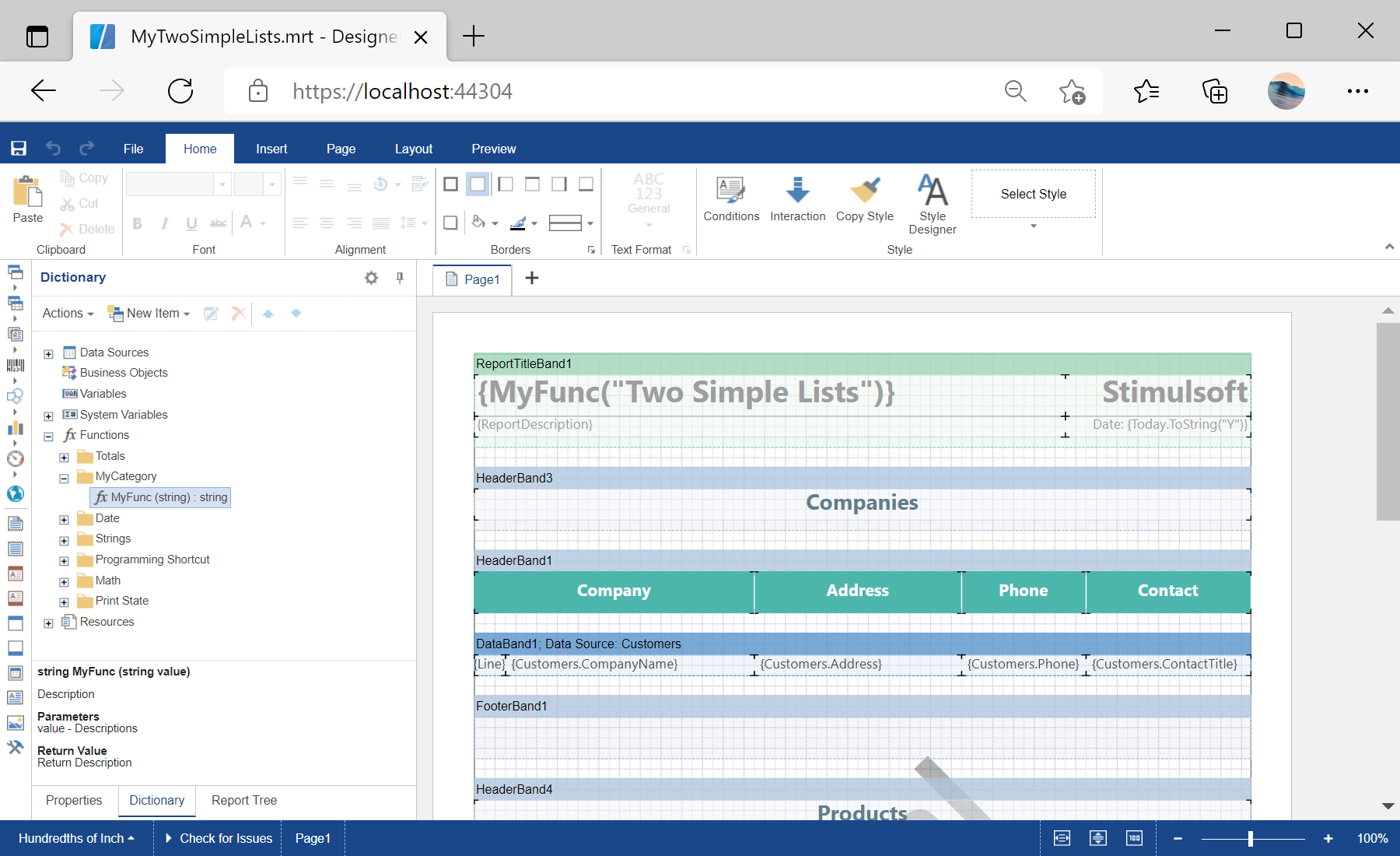This screenshot has width=1400, height=856.
Task: Click the Save icon in the ribbon header
Action: pyautogui.click(x=19, y=149)
